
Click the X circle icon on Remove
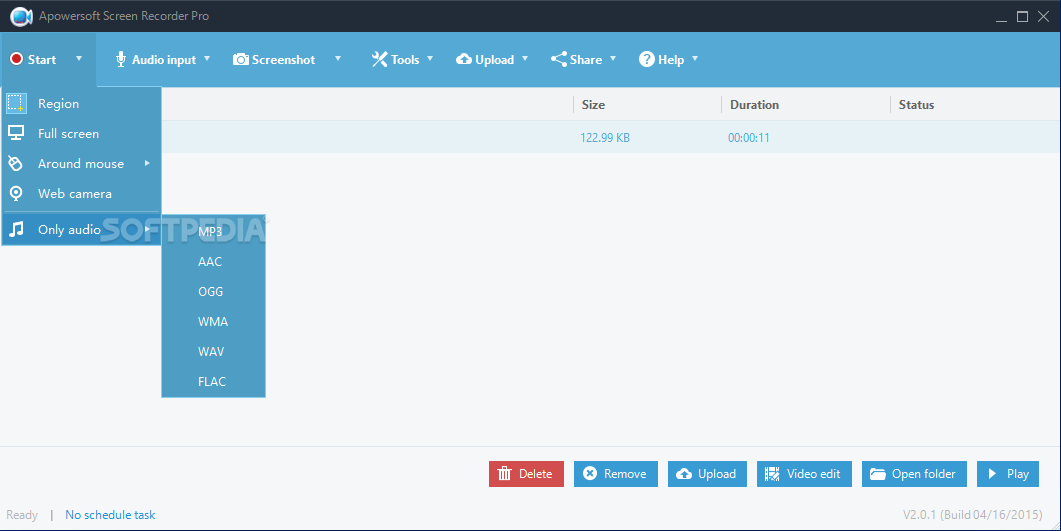(x=590, y=474)
